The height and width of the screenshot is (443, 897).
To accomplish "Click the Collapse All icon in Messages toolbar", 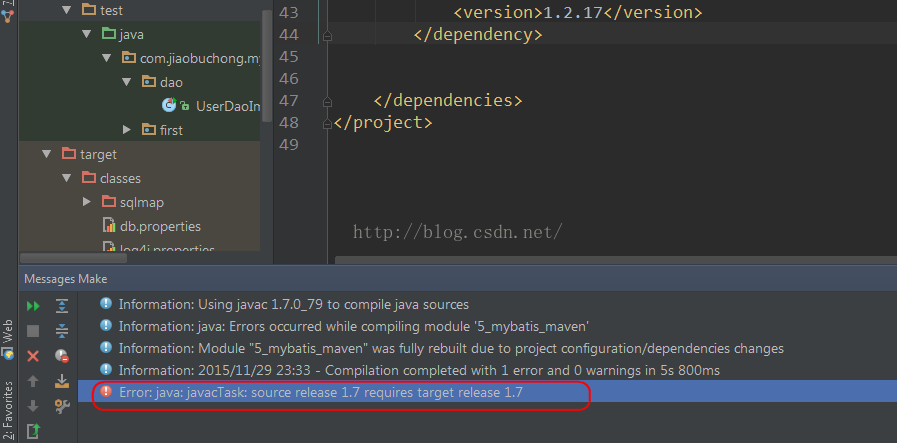I will [62, 330].
